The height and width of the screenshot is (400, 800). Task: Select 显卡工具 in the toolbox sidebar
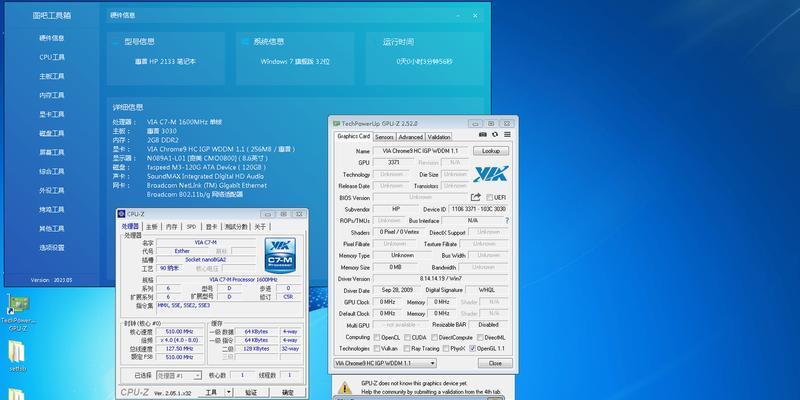click(x=52, y=114)
